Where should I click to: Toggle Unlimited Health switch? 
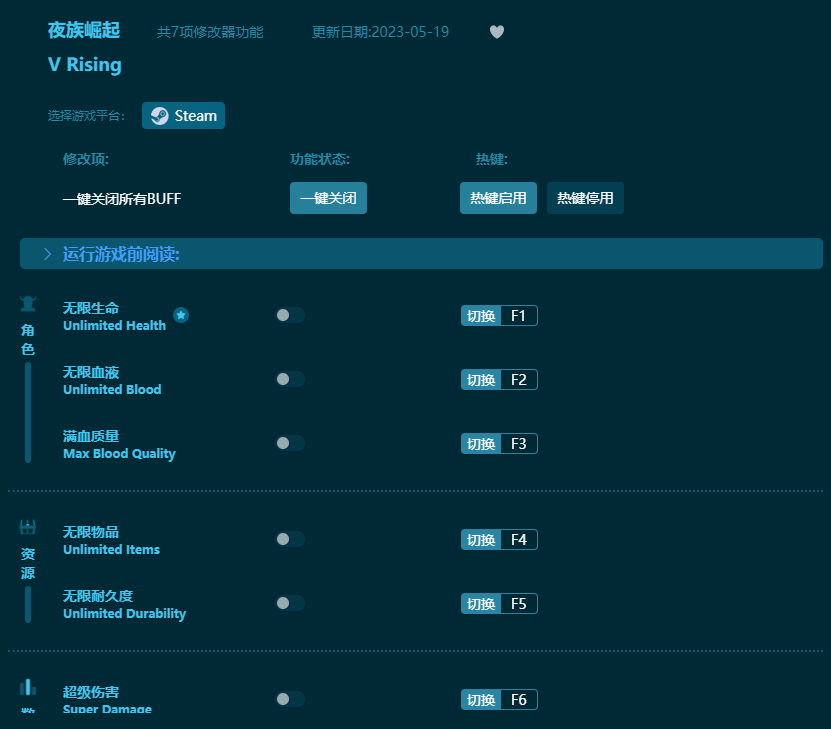click(290, 315)
